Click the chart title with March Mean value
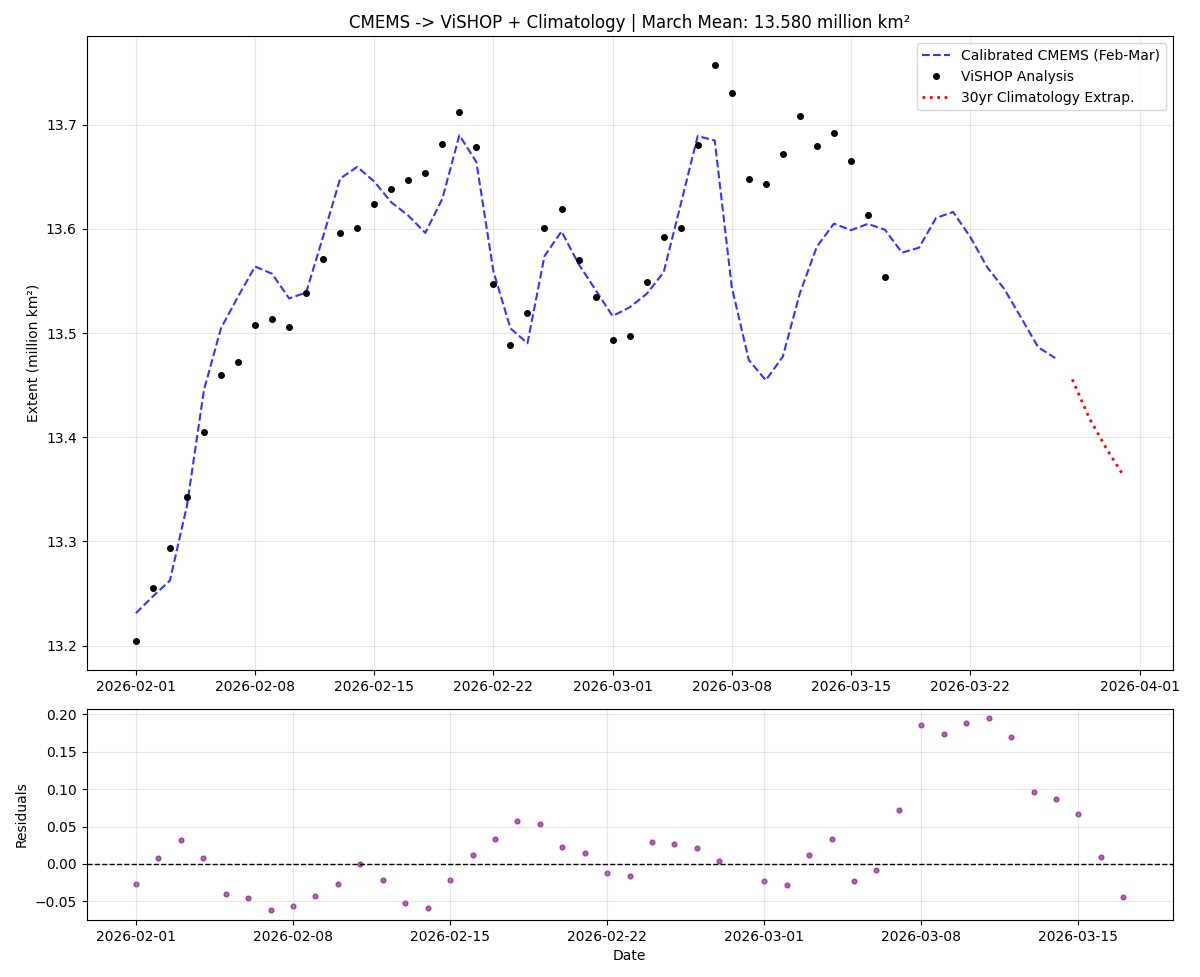1200x977 pixels. [x=629, y=22]
